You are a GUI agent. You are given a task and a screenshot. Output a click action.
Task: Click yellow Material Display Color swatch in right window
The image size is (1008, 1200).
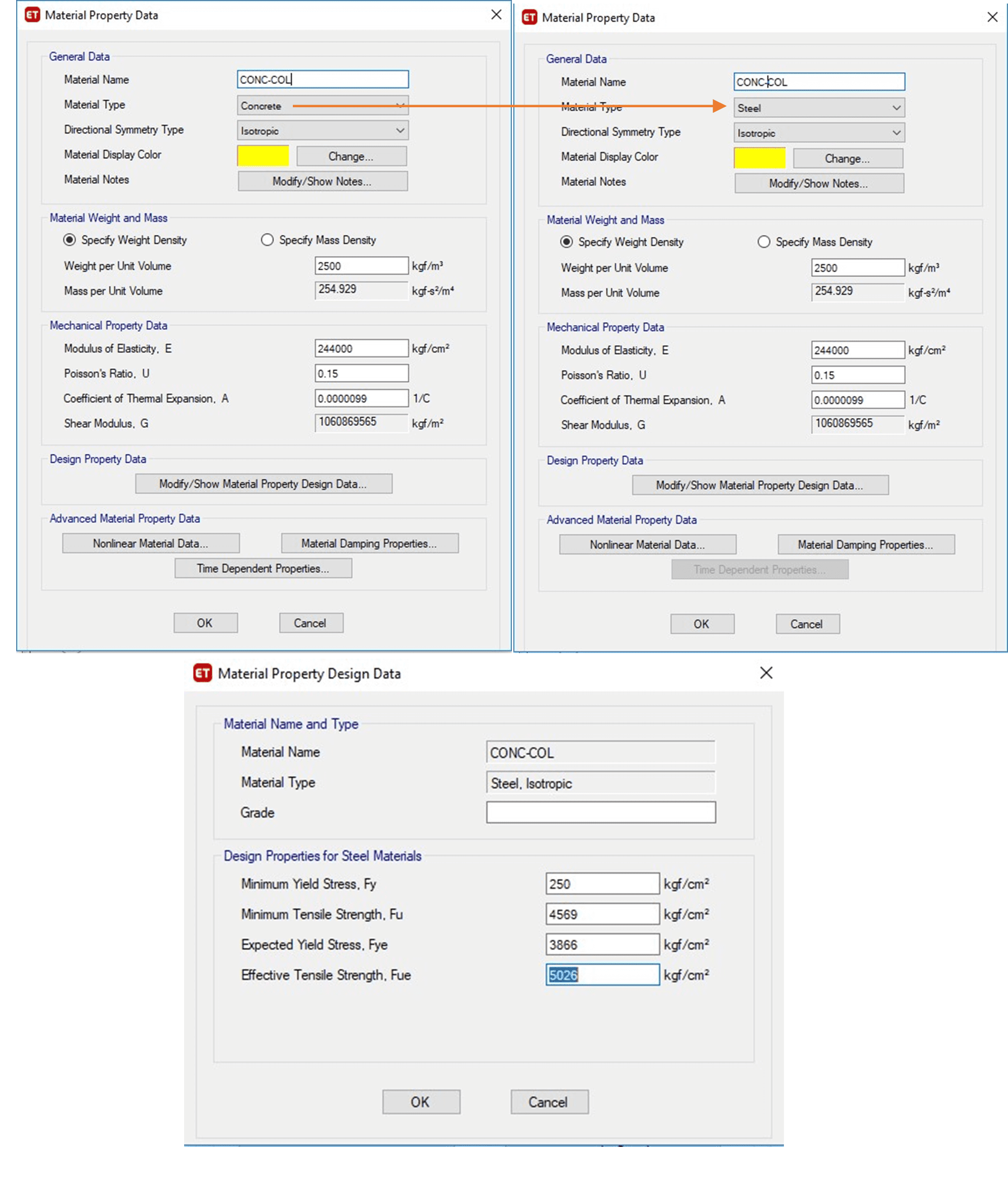click(760, 158)
